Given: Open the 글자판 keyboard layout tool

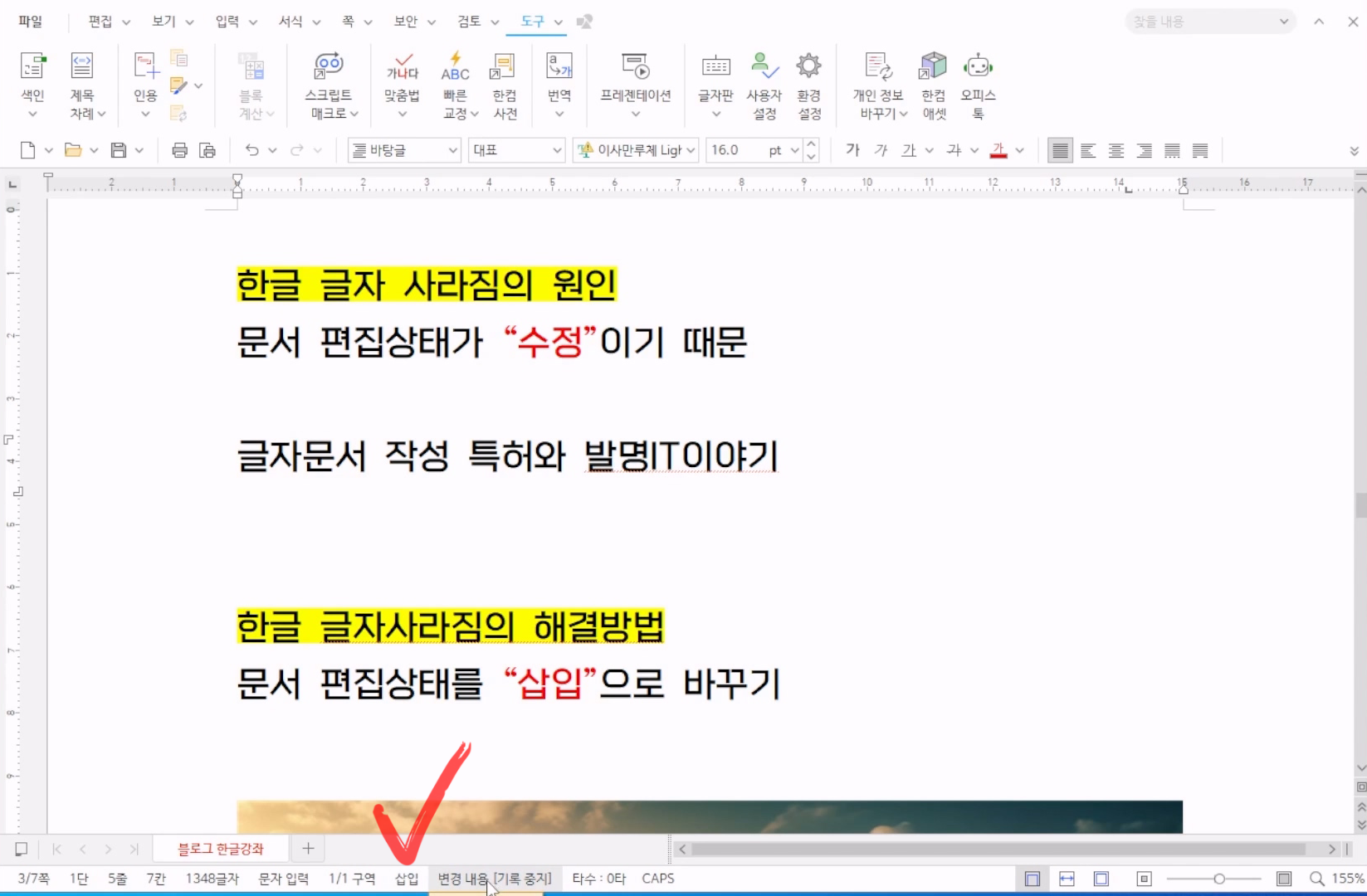Looking at the screenshot, I should (715, 85).
